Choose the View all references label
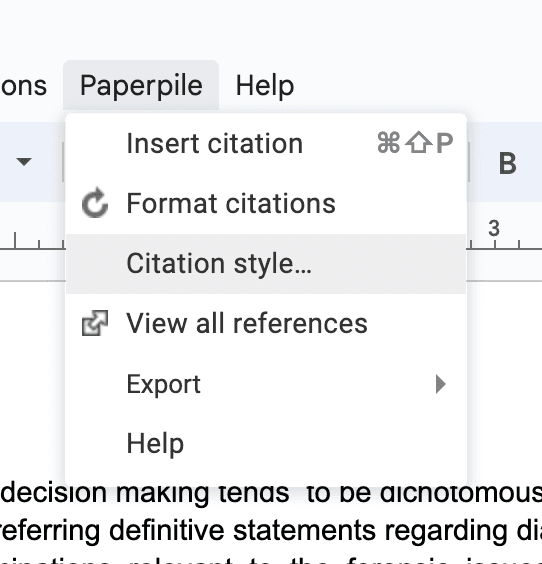 [247, 323]
